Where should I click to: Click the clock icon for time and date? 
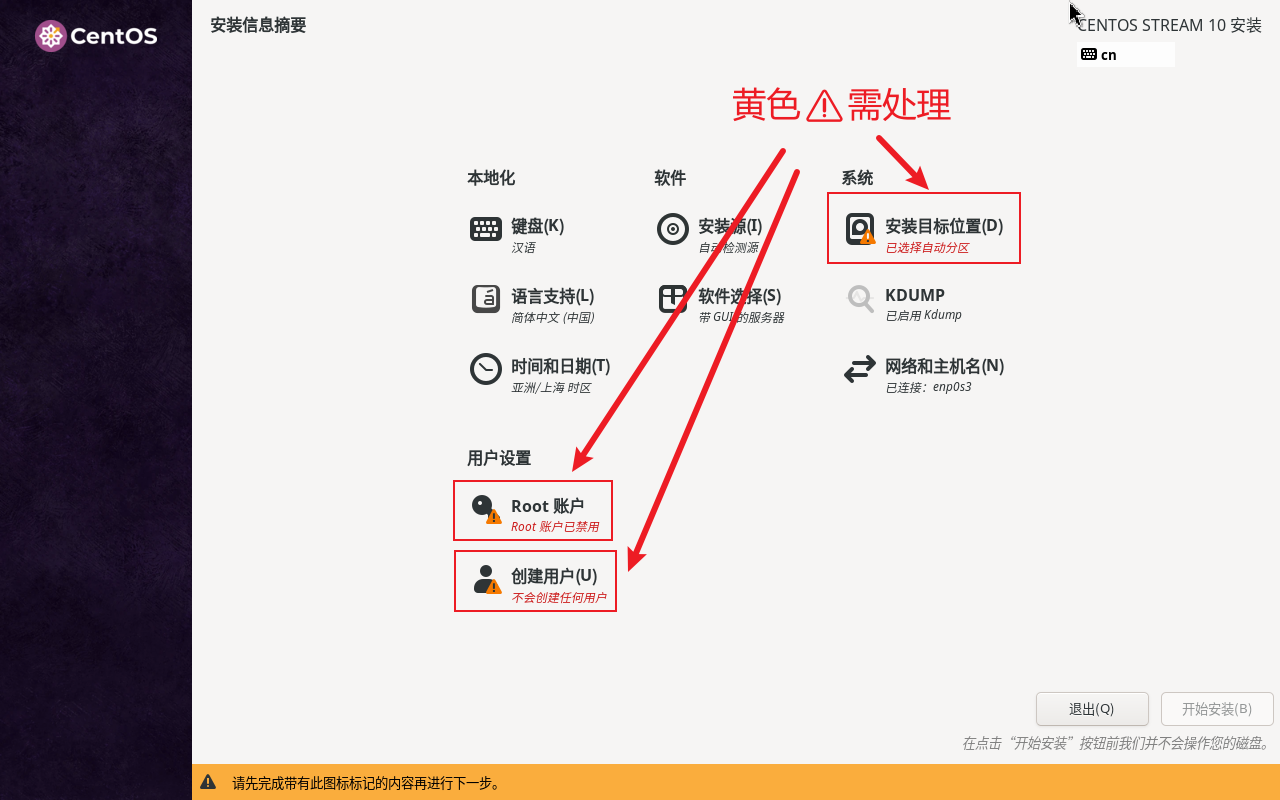coord(486,369)
